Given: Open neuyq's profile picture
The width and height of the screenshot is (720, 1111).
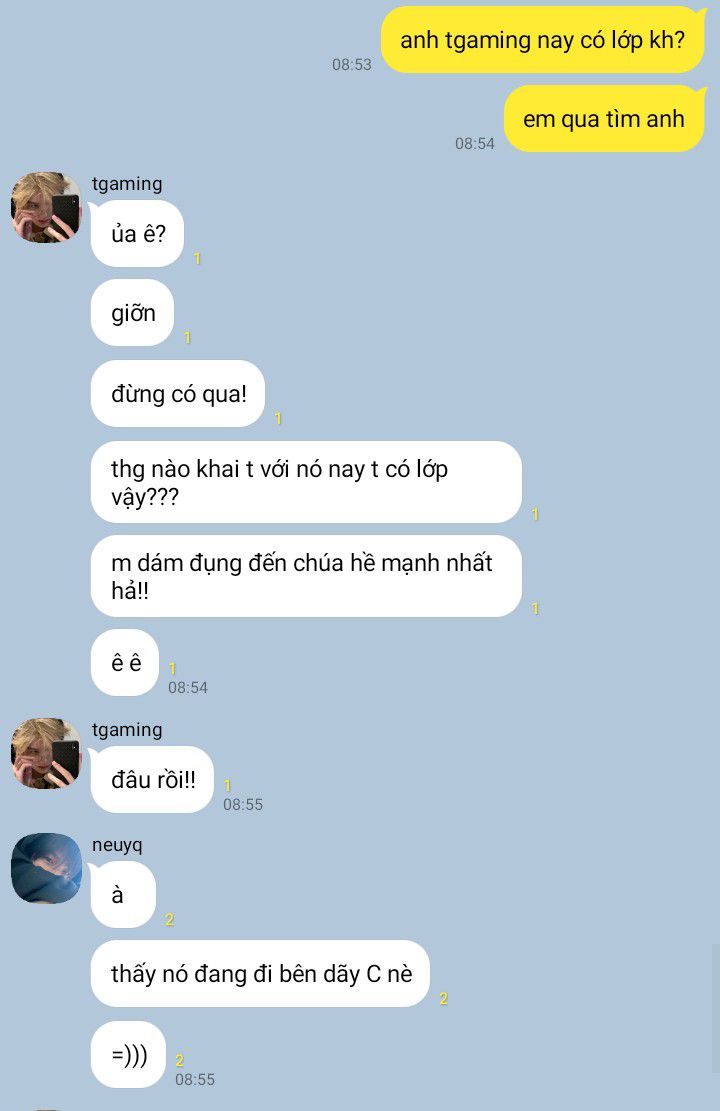Looking at the screenshot, I should 46,868.
